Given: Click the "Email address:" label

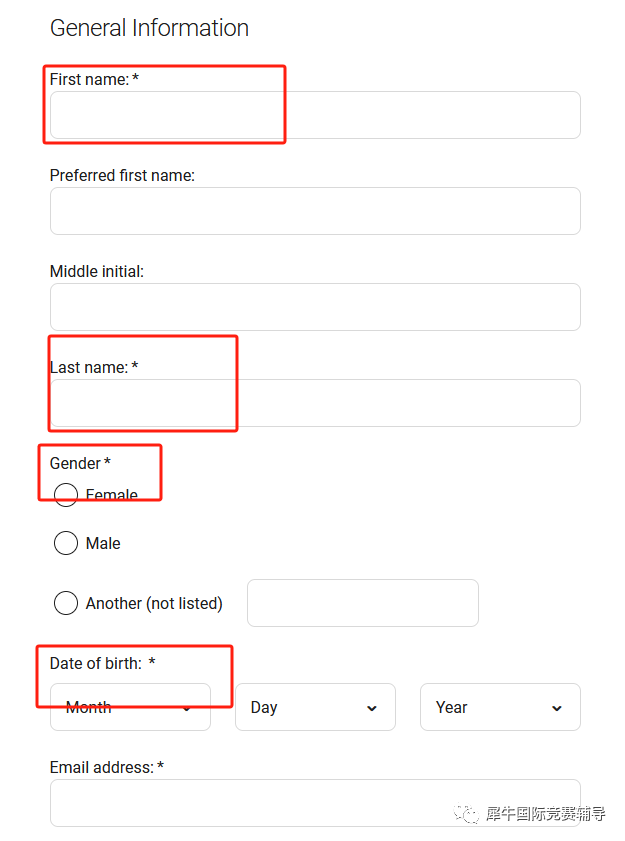Looking at the screenshot, I should point(101,767).
